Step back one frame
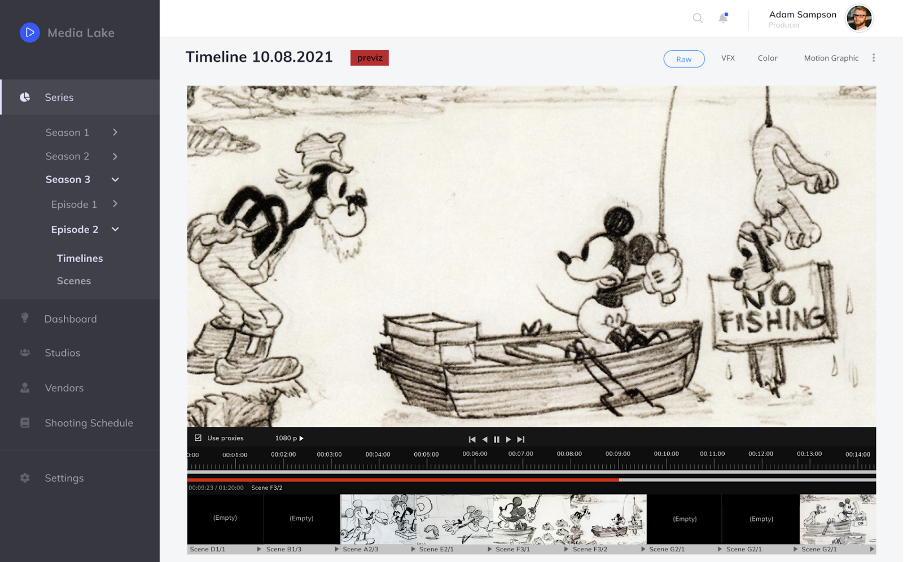The width and height of the screenshot is (904, 562). click(x=485, y=439)
